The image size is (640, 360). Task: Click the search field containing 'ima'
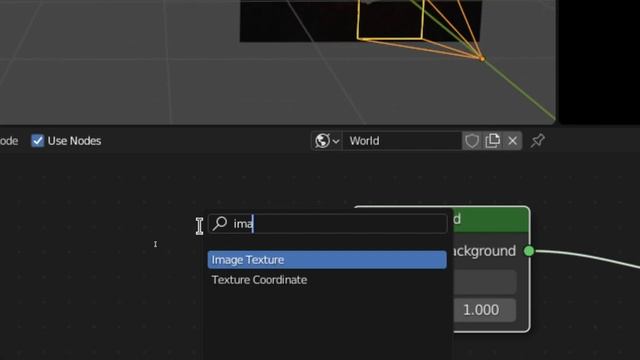(x=327, y=223)
